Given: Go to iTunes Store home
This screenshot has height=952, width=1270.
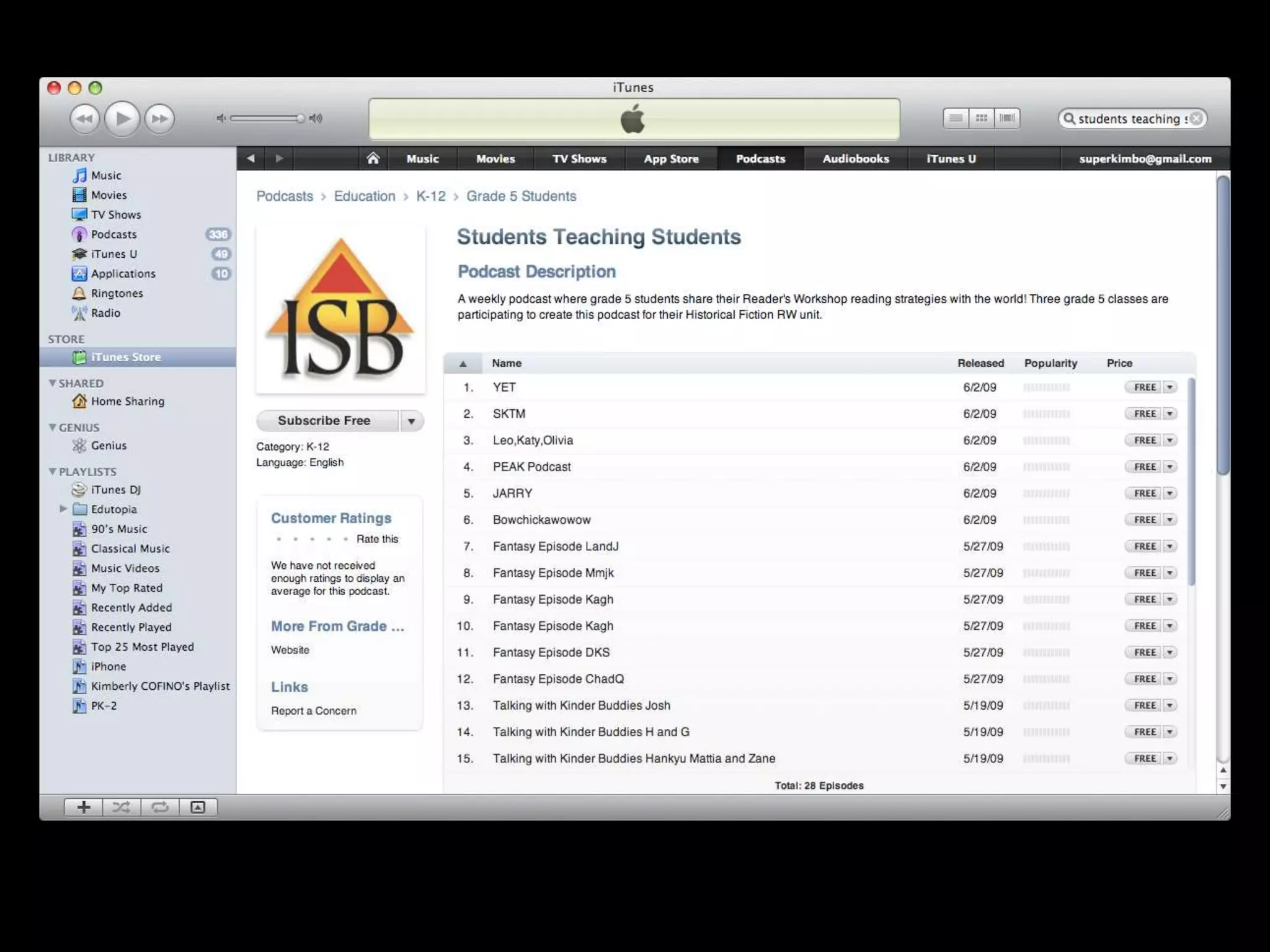Looking at the screenshot, I should pyautogui.click(x=373, y=159).
